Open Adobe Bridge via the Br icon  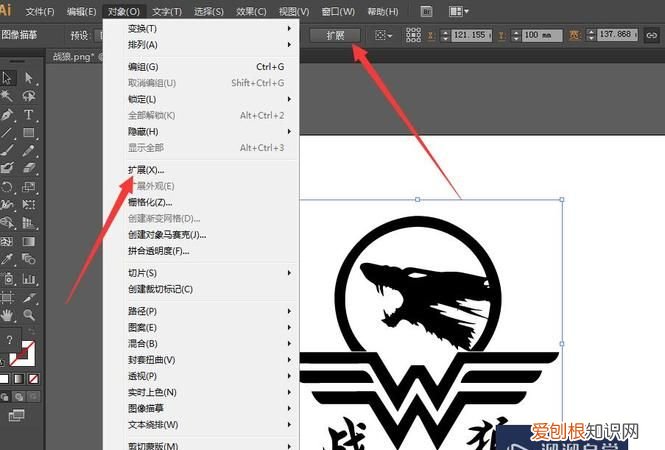coord(427,11)
